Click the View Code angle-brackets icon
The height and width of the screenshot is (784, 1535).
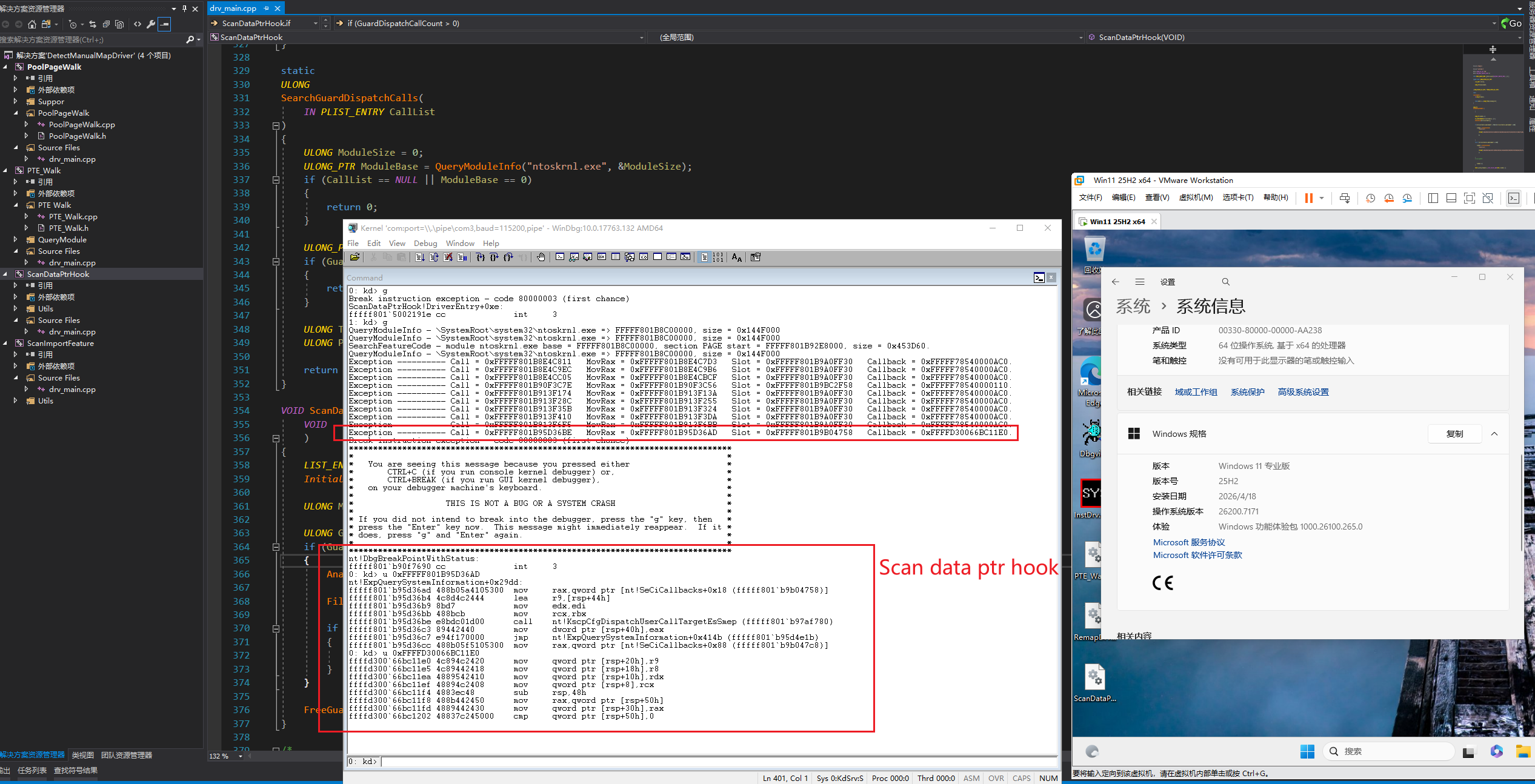138,24
